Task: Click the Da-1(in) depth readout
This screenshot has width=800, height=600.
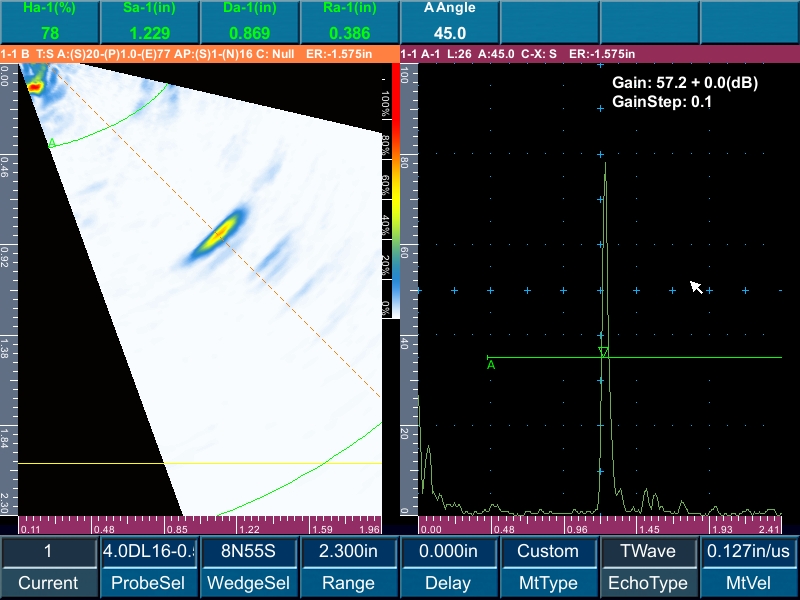Action: (248, 22)
